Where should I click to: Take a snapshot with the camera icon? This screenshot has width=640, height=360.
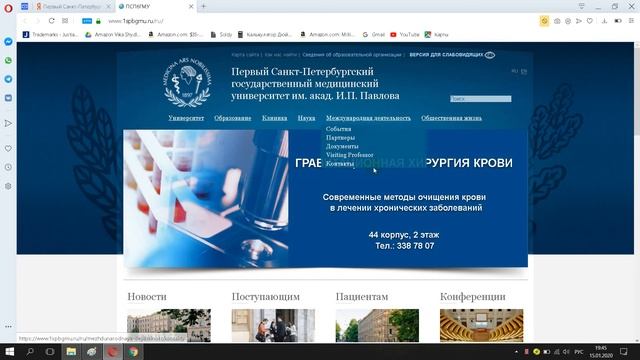(x=557, y=21)
